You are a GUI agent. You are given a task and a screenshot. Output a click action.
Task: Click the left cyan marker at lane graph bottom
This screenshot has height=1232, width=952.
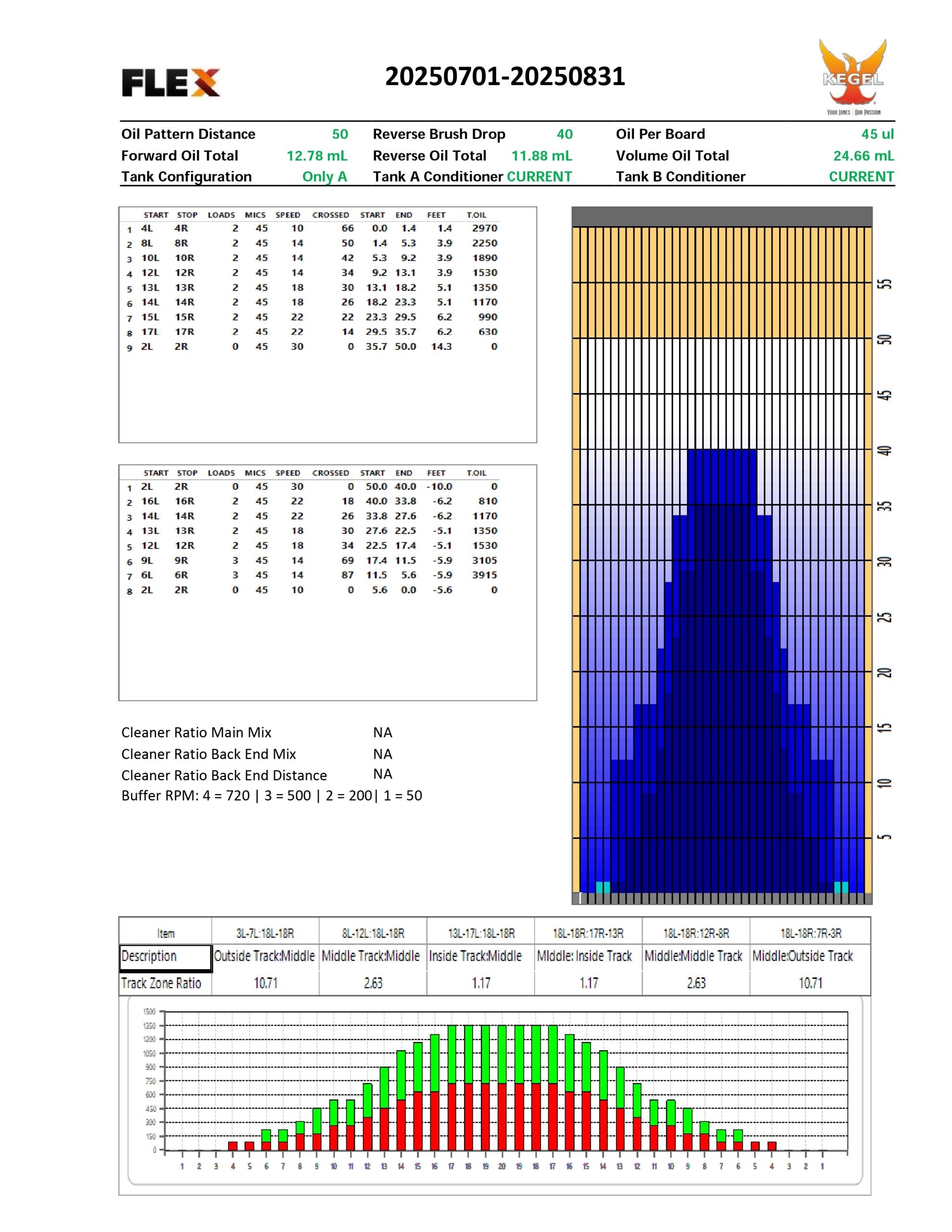603,887
